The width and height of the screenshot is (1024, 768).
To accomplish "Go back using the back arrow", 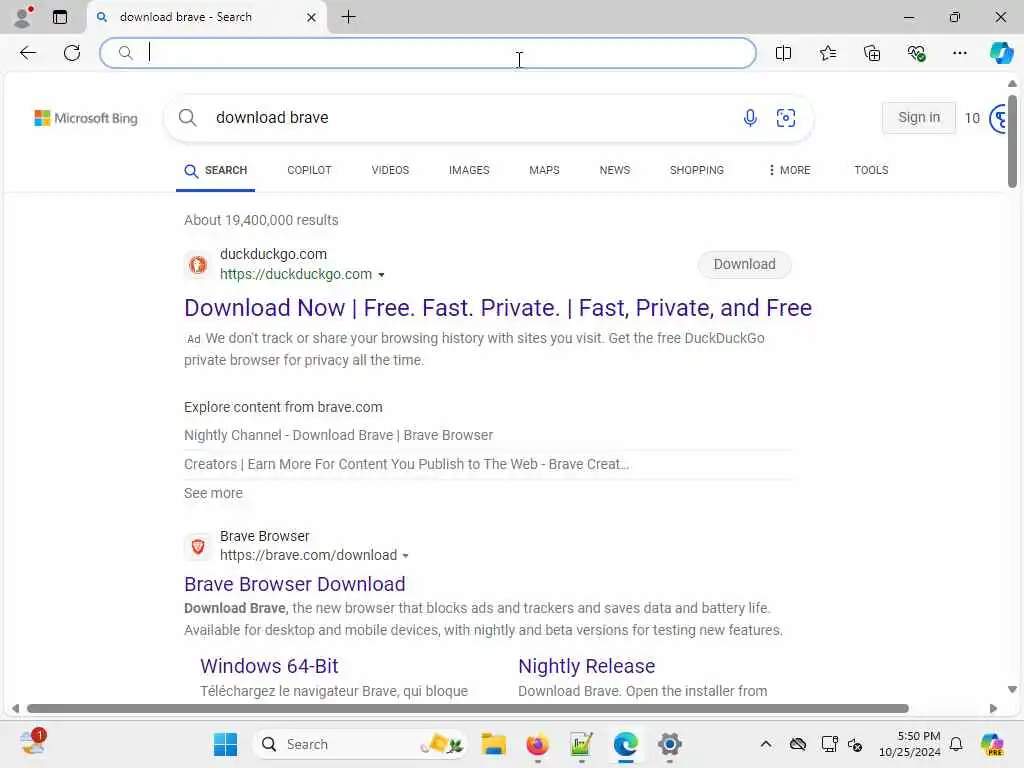I will [x=27, y=53].
